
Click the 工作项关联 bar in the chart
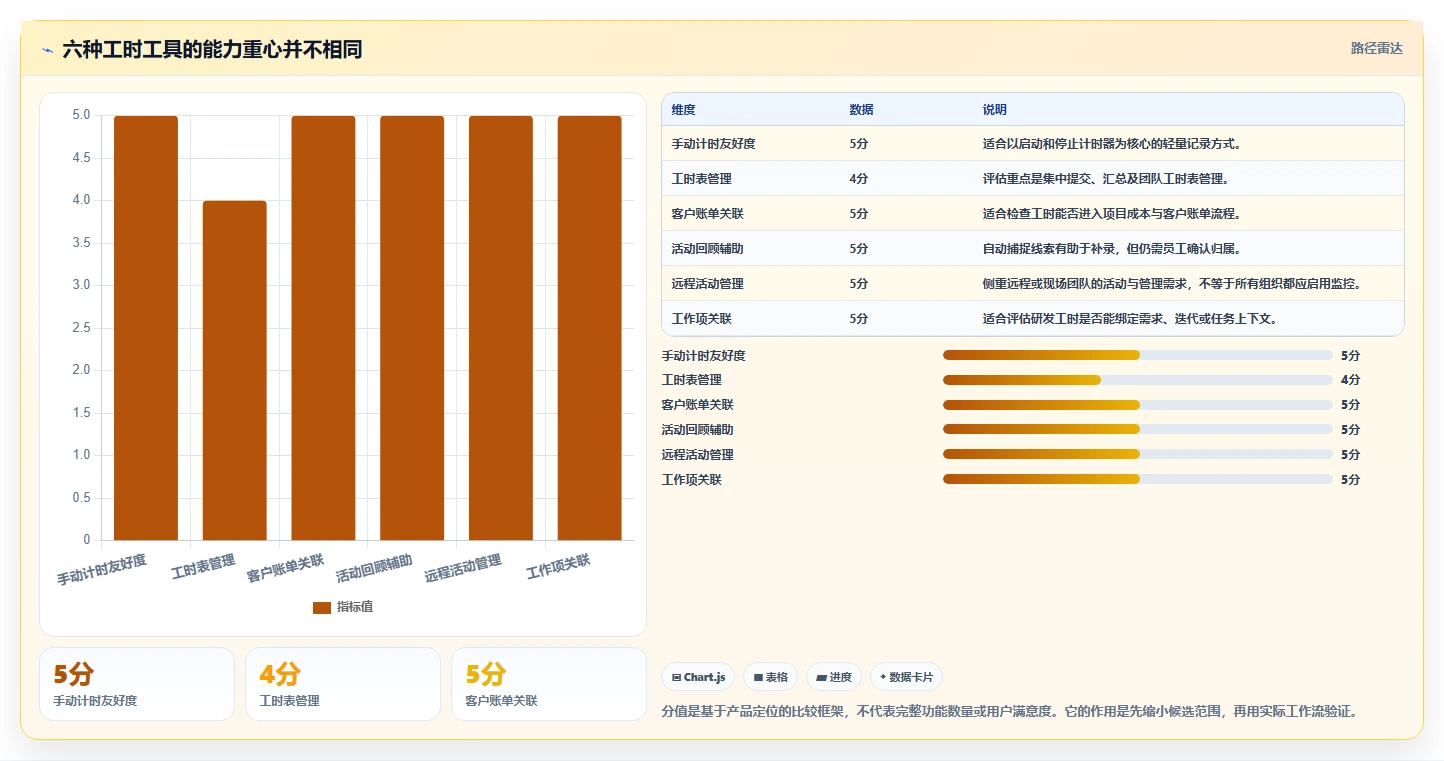coord(590,328)
